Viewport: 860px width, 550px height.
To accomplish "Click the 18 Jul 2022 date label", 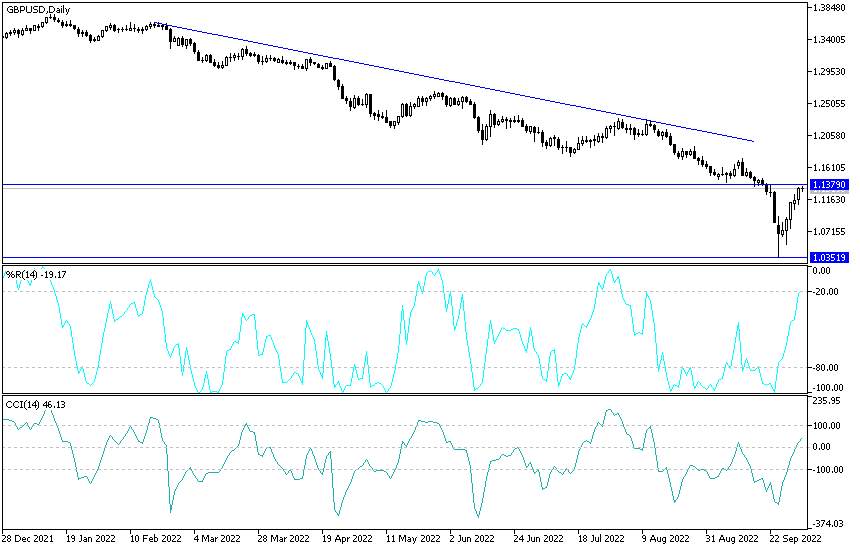I will coord(601,538).
